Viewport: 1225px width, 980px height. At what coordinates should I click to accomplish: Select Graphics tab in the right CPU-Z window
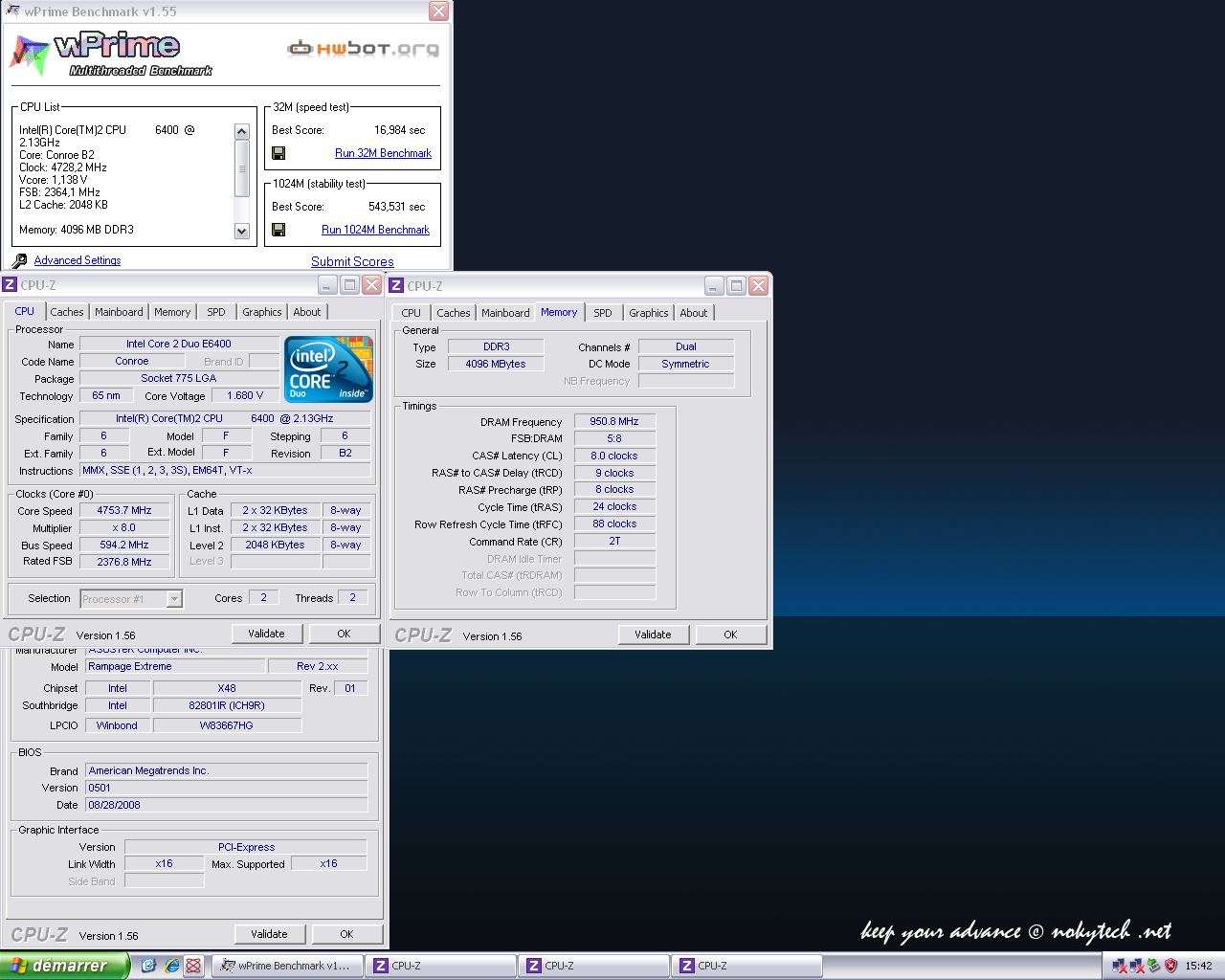[649, 313]
